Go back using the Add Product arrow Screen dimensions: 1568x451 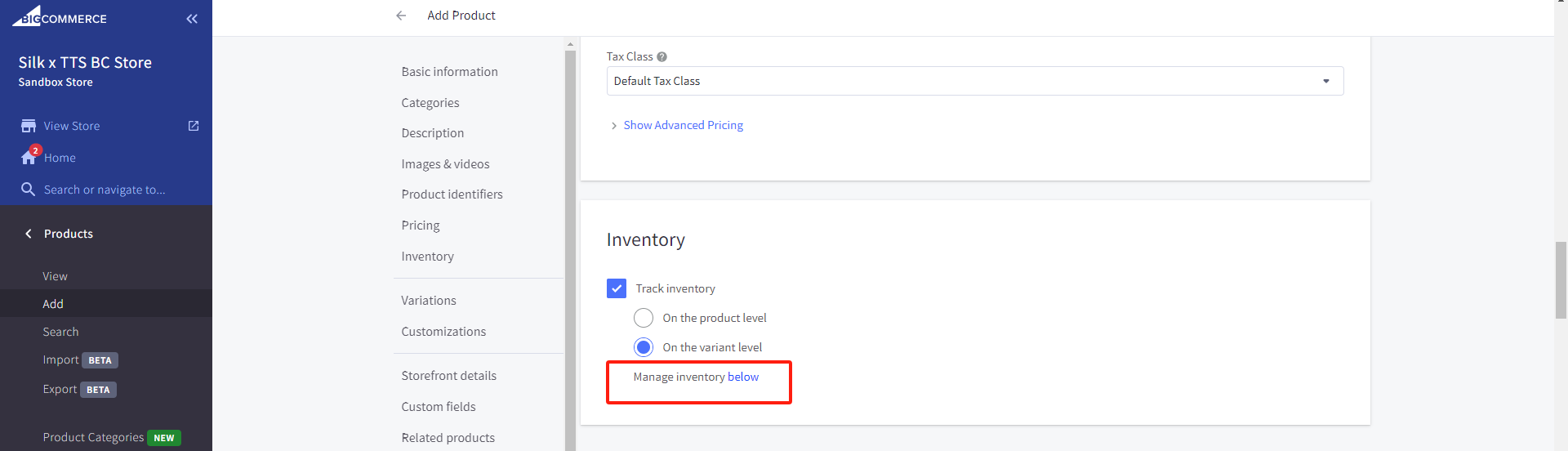(x=401, y=16)
